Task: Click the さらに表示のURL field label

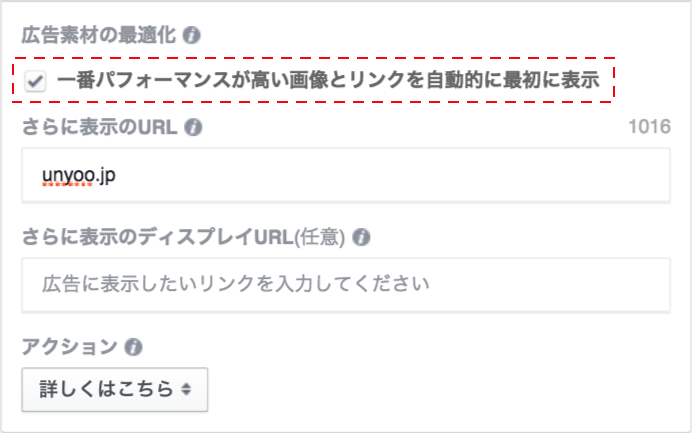Action: pos(100,127)
